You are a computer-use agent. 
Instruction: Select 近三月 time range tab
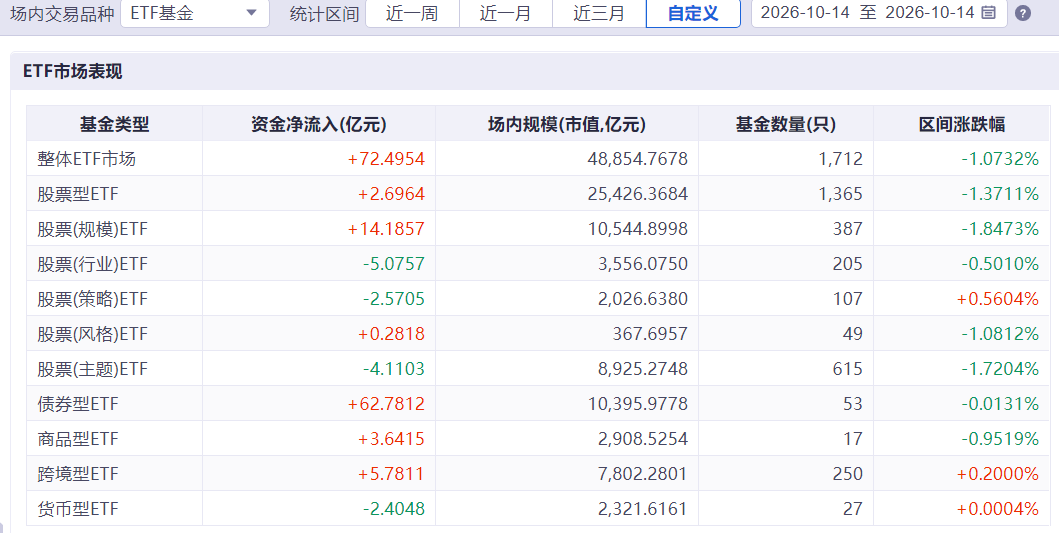coord(599,13)
